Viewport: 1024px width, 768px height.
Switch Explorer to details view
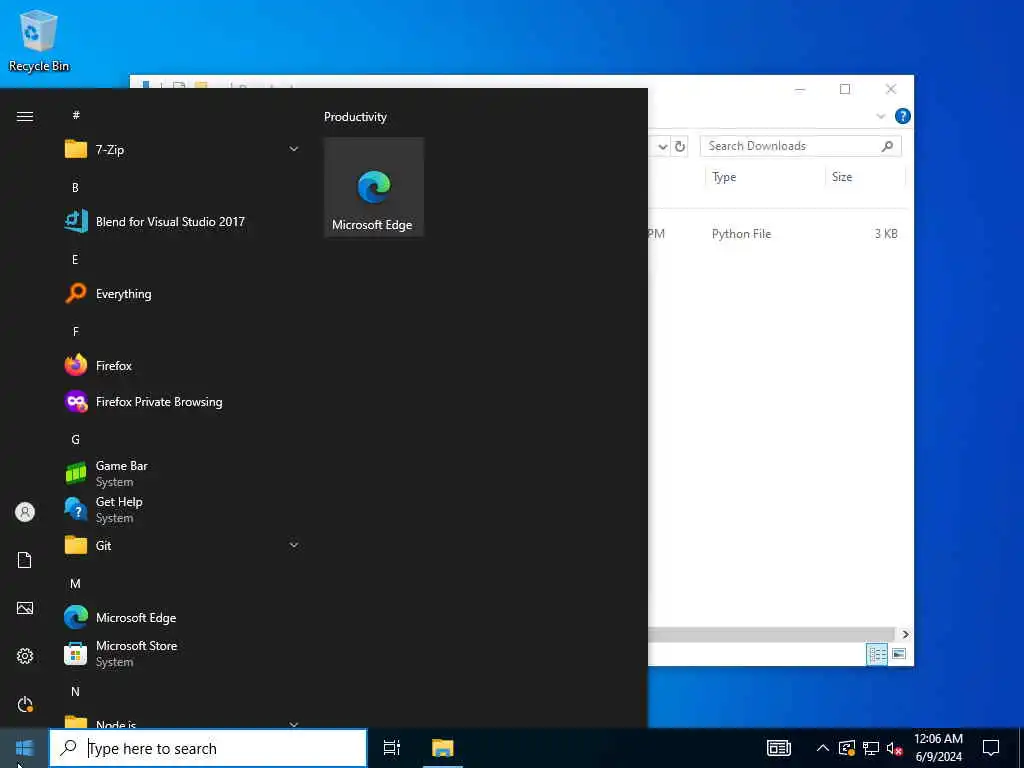point(876,654)
